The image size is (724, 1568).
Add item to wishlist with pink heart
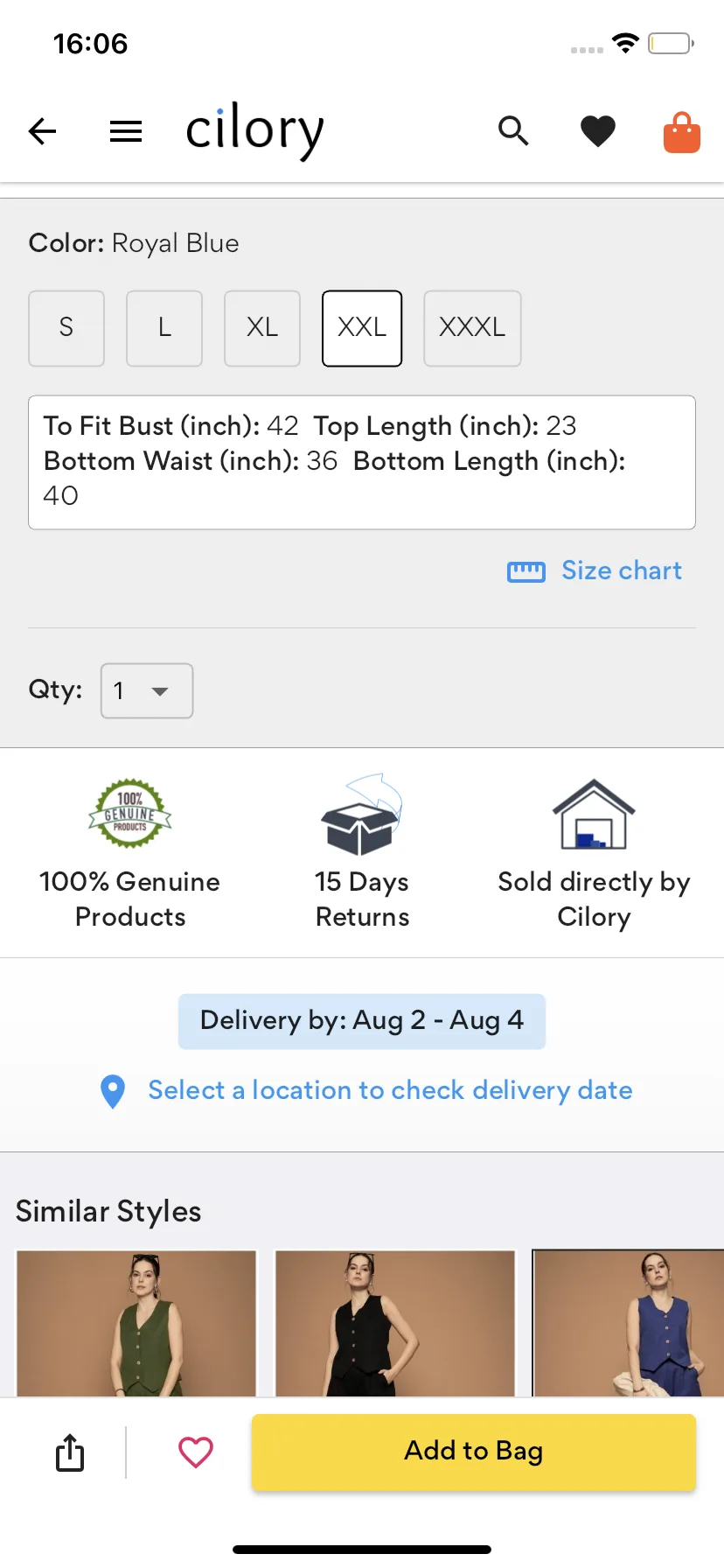tap(196, 1452)
